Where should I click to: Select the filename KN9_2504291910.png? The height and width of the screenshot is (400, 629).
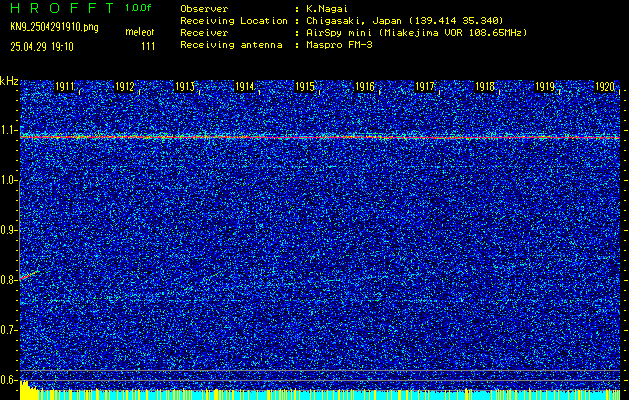[54, 27]
